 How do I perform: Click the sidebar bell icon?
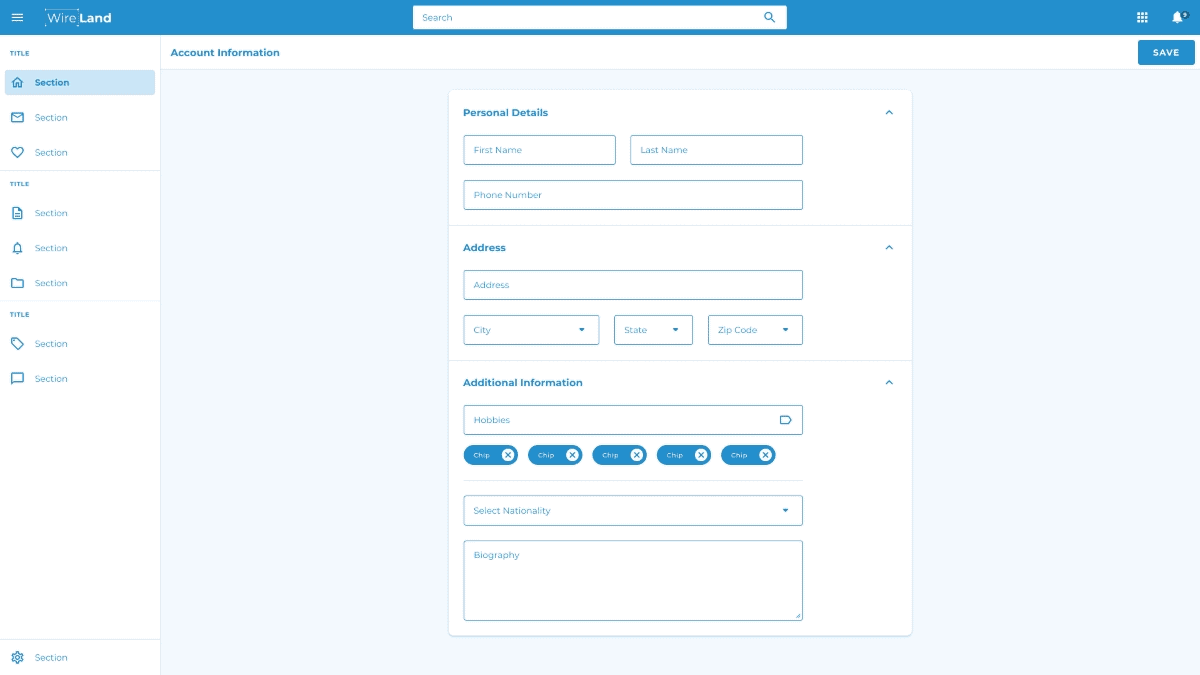pos(17,248)
